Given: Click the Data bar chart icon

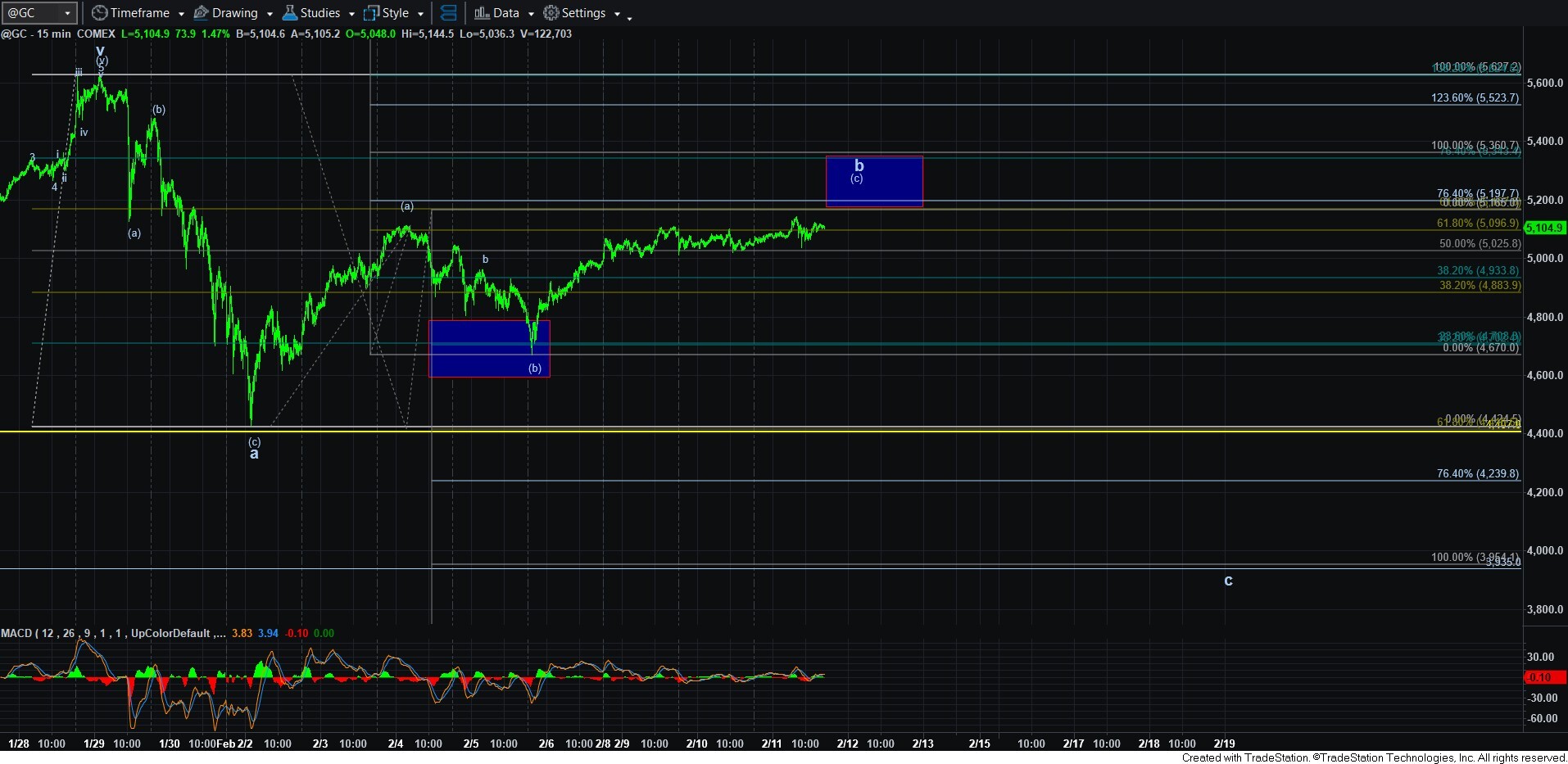Looking at the screenshot, I should [x=482, y=13].
